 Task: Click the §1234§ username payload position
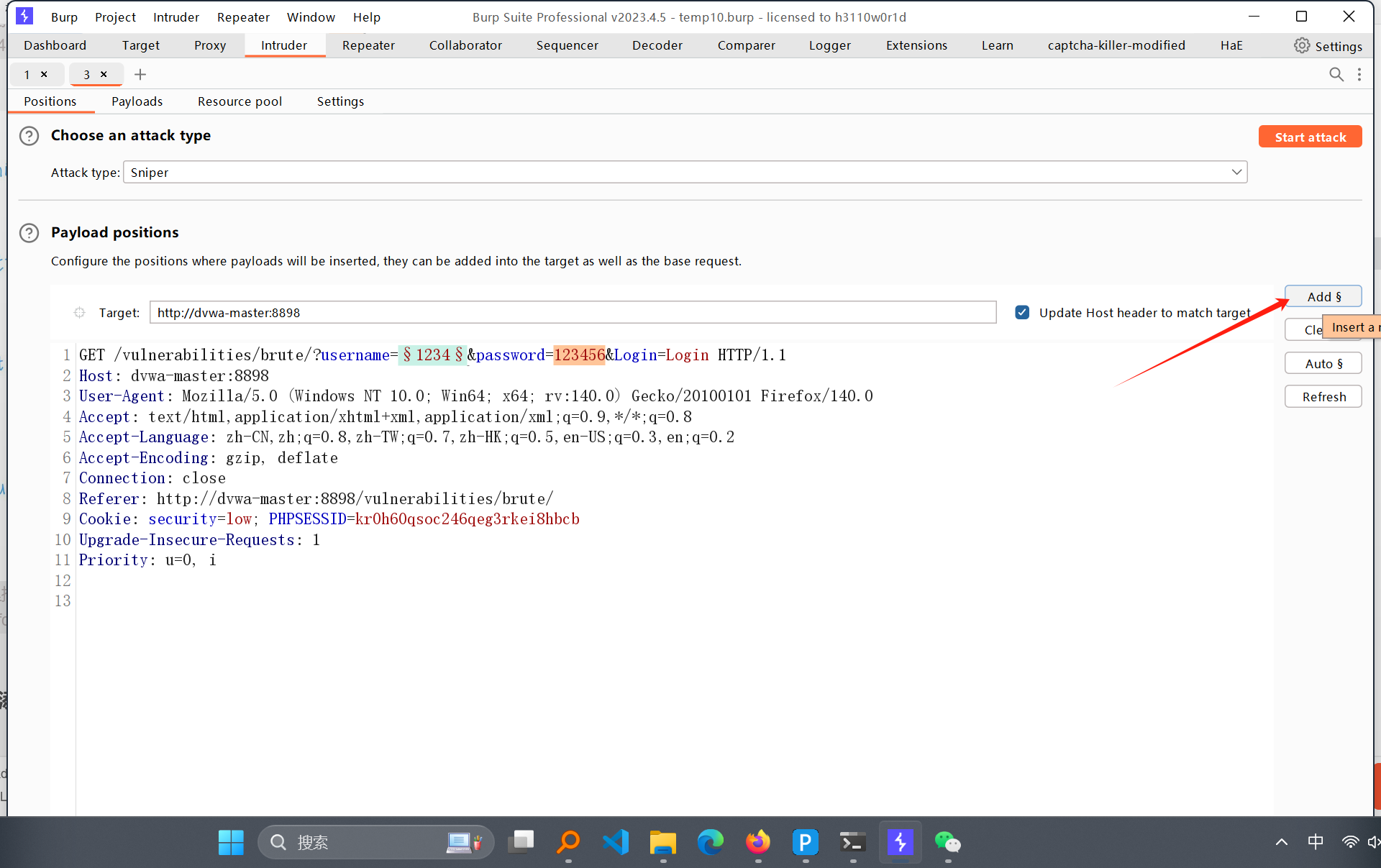click(433, 355)
